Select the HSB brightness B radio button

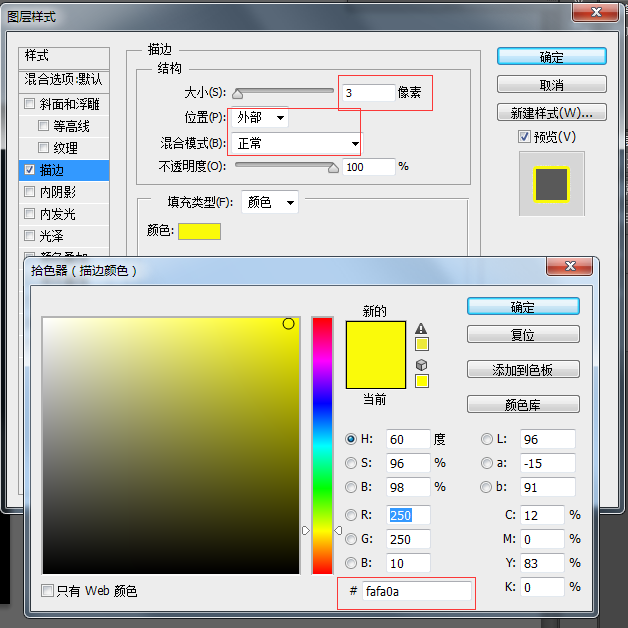pos(351,487)
